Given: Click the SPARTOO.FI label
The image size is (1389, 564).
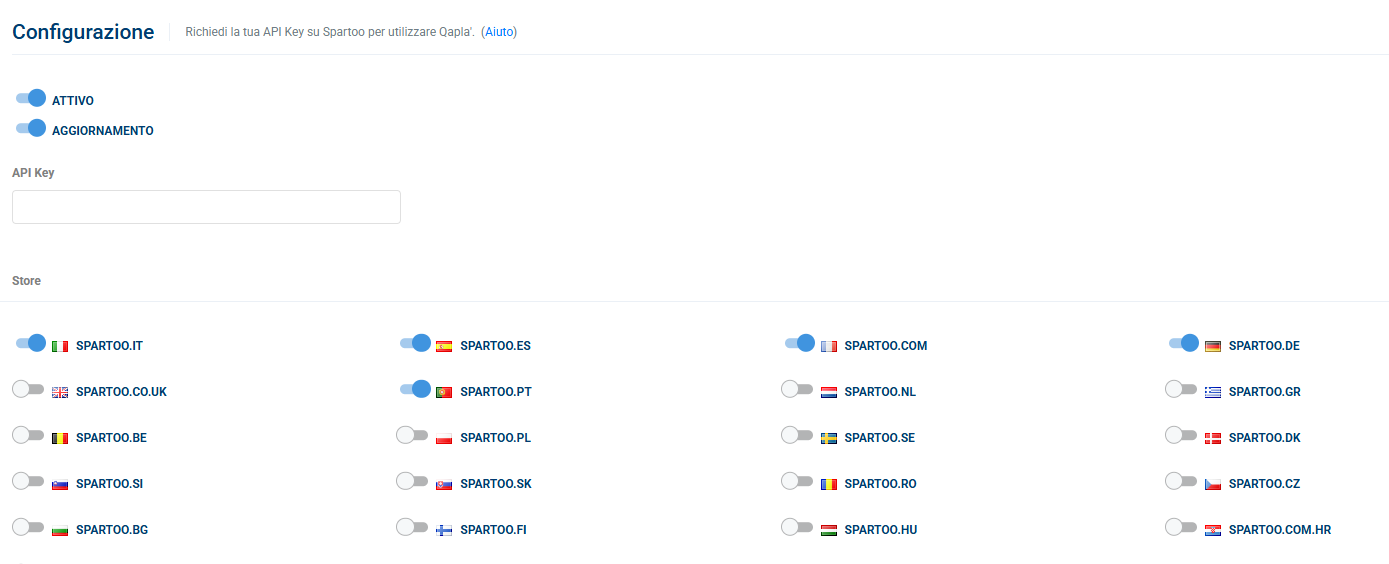Looking at the screenshot, I should coord(493,530).
